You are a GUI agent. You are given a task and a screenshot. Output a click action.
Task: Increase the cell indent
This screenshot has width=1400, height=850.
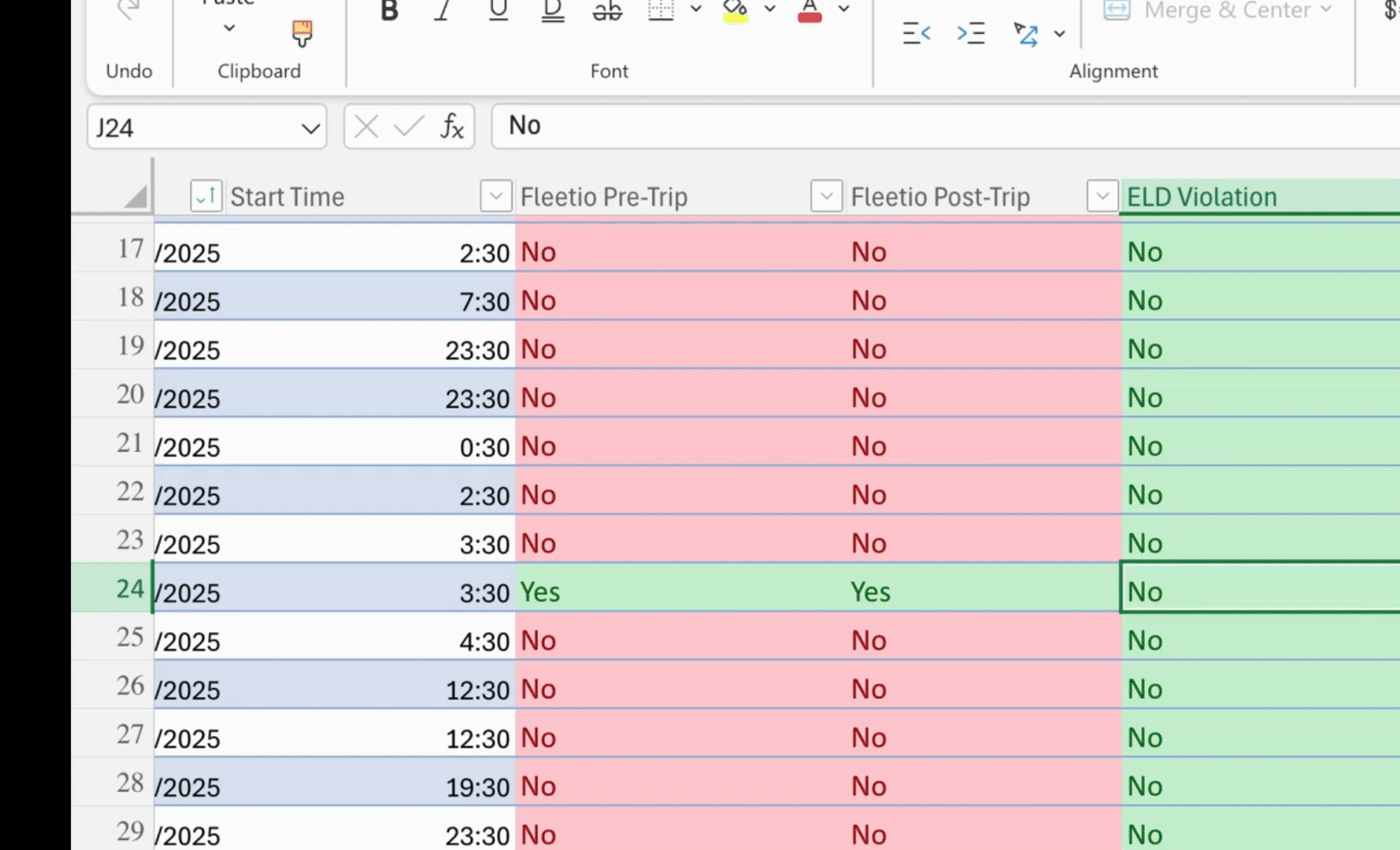(x=971, y=34)
